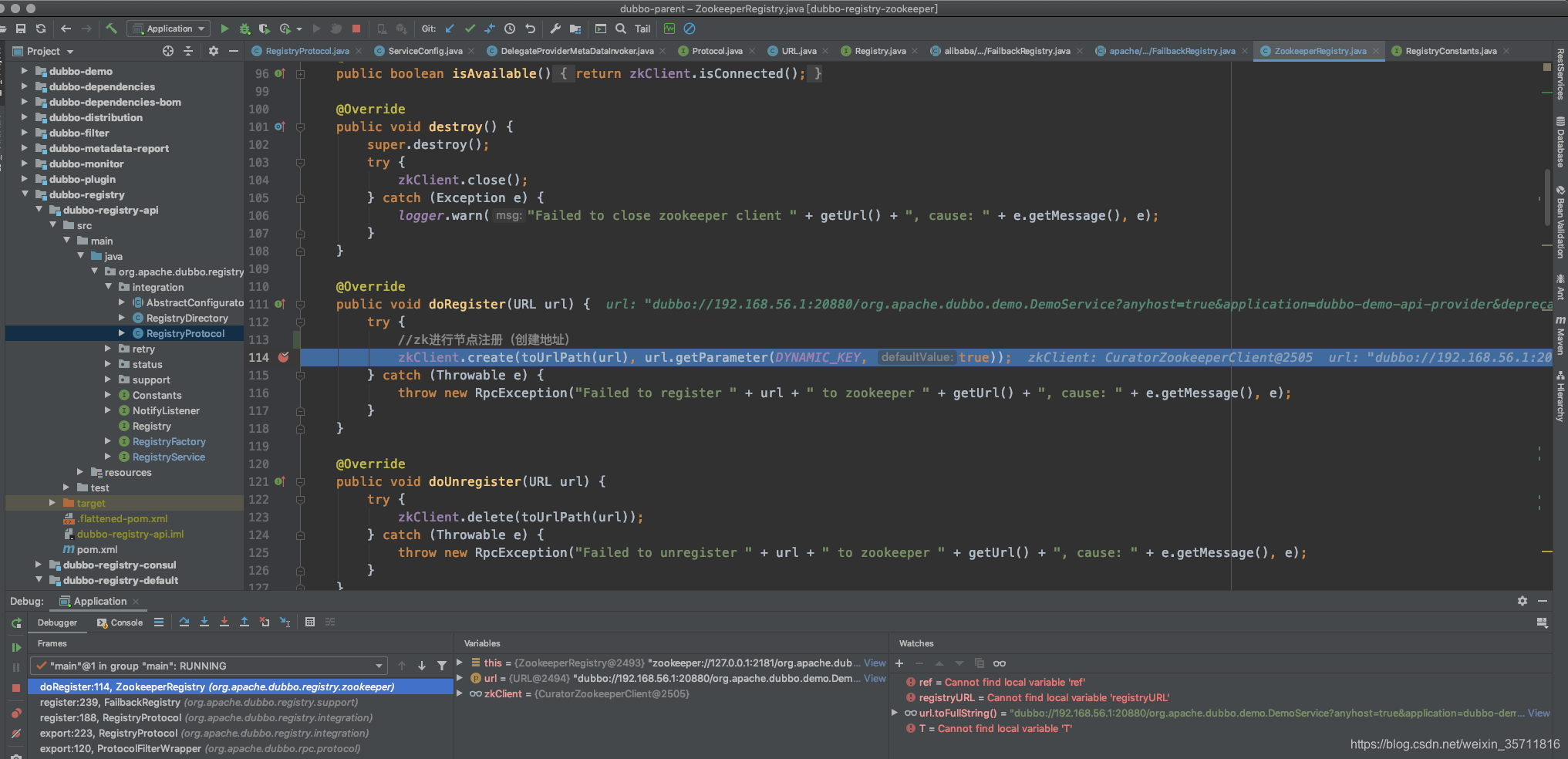Select frame register:239, FailbackRegistry
This screenshot has height=759, width=1568.
pyautogui.click(x=241, y=702)
